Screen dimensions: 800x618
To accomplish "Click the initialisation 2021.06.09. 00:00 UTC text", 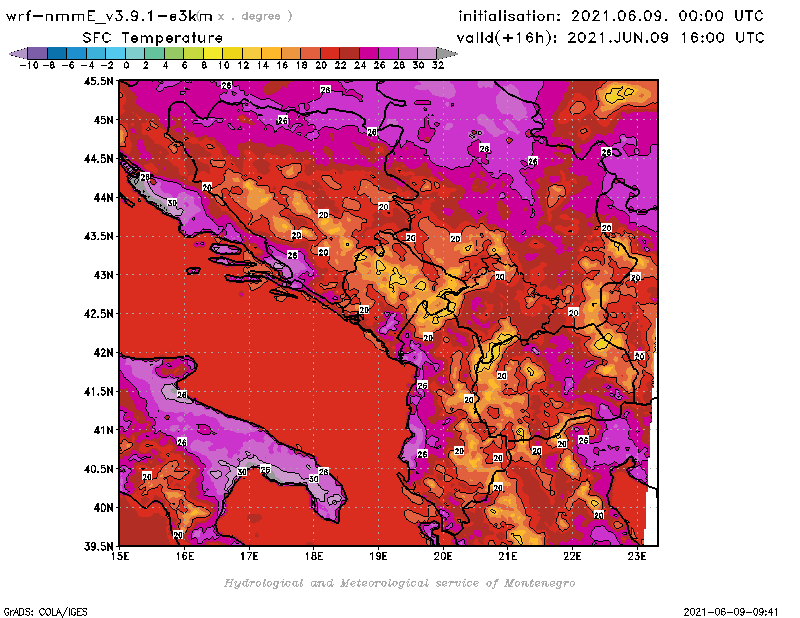I will pyautogui.click(x=611, y=16).
